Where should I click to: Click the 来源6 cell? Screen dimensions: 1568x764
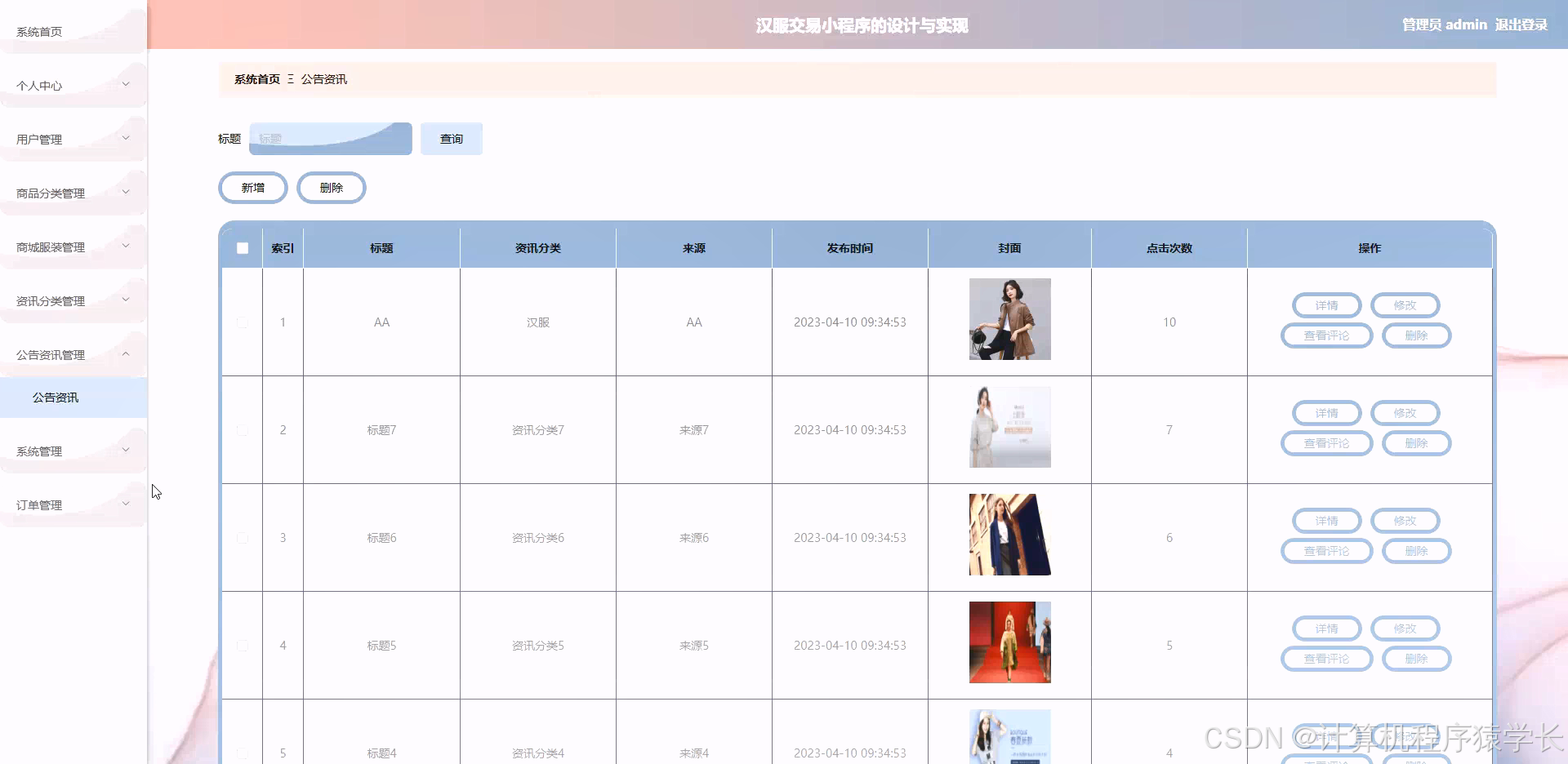click(x=694, y=538)
